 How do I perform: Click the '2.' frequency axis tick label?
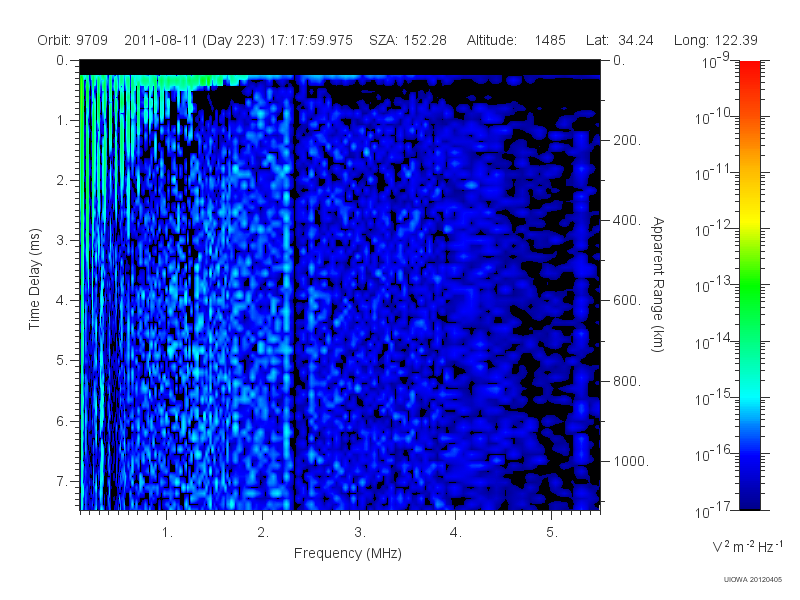click(263, 533)
